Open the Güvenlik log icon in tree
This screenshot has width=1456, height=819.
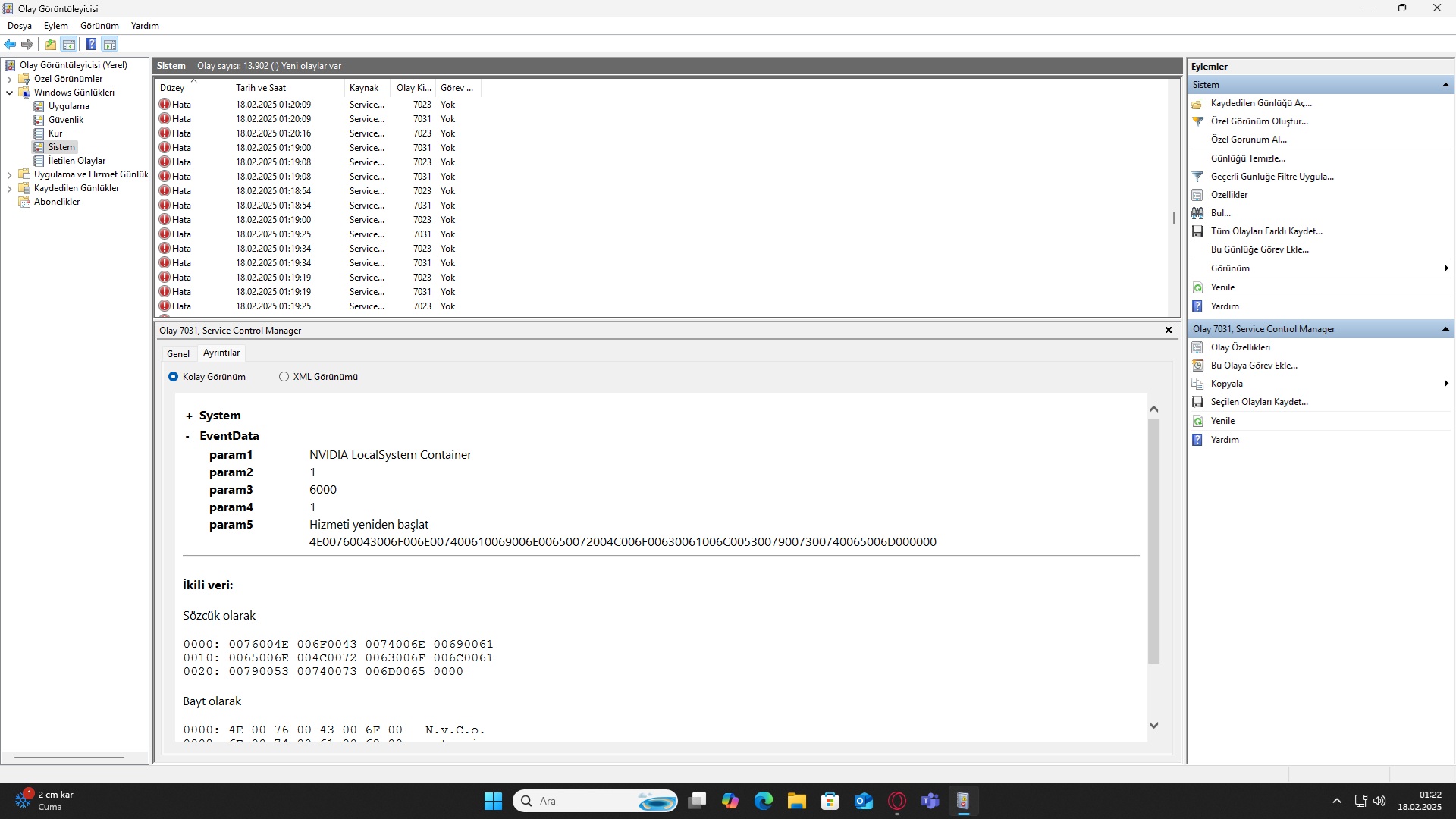tap(39, 120)
